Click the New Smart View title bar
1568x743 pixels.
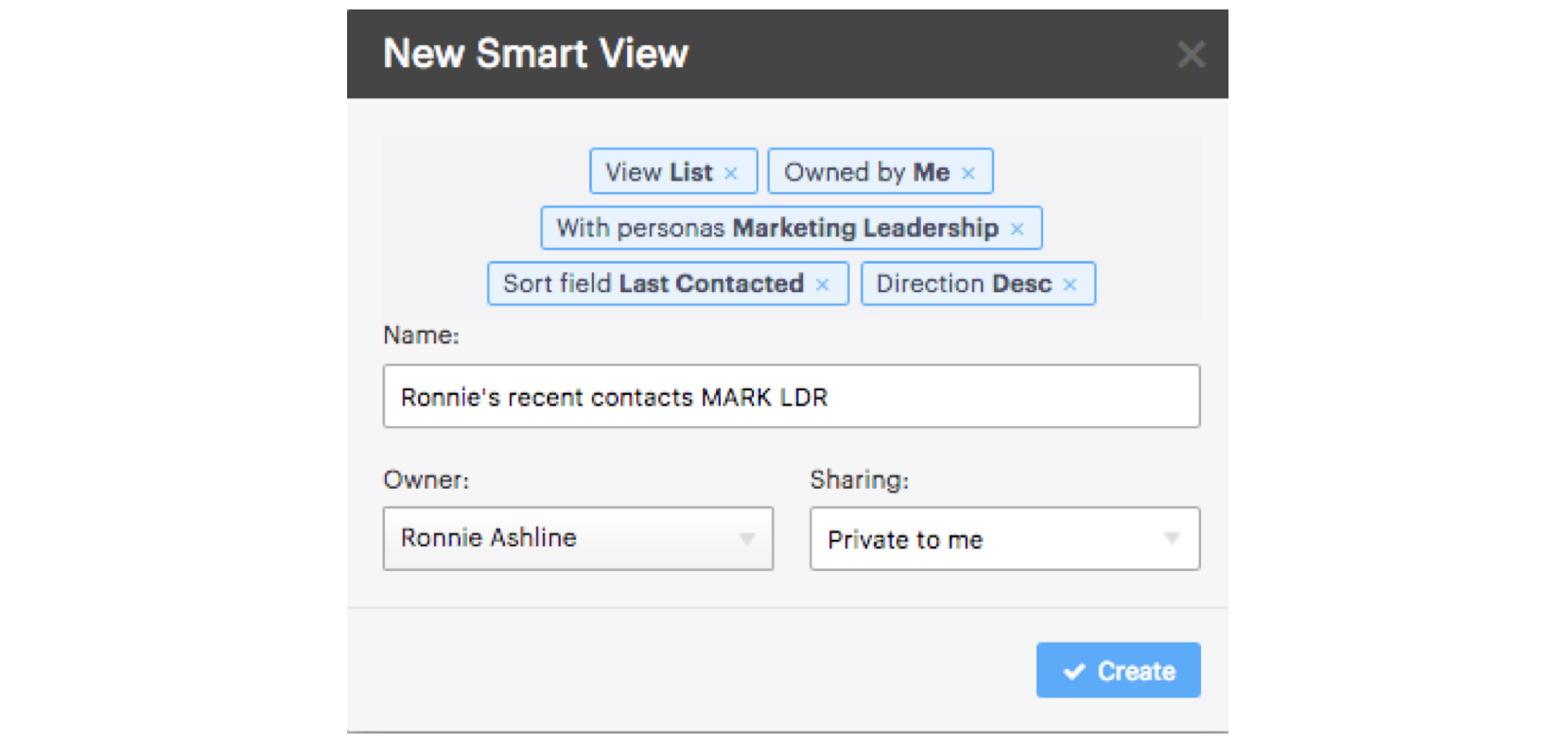[x=535, y=54]
